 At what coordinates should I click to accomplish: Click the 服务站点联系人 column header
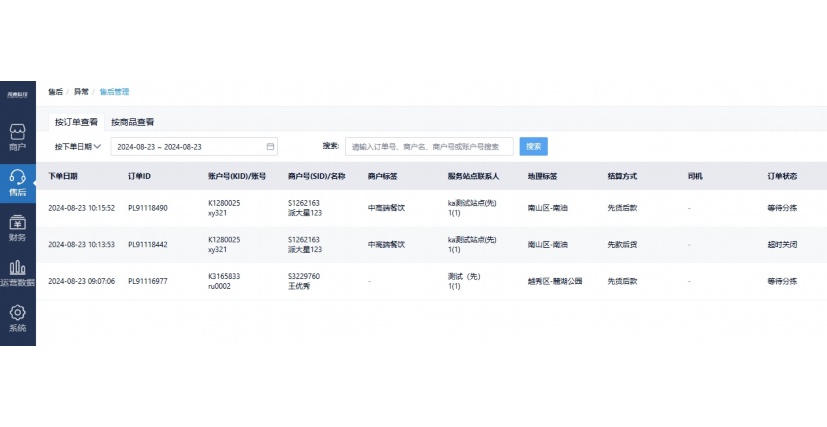pos(473,176)
